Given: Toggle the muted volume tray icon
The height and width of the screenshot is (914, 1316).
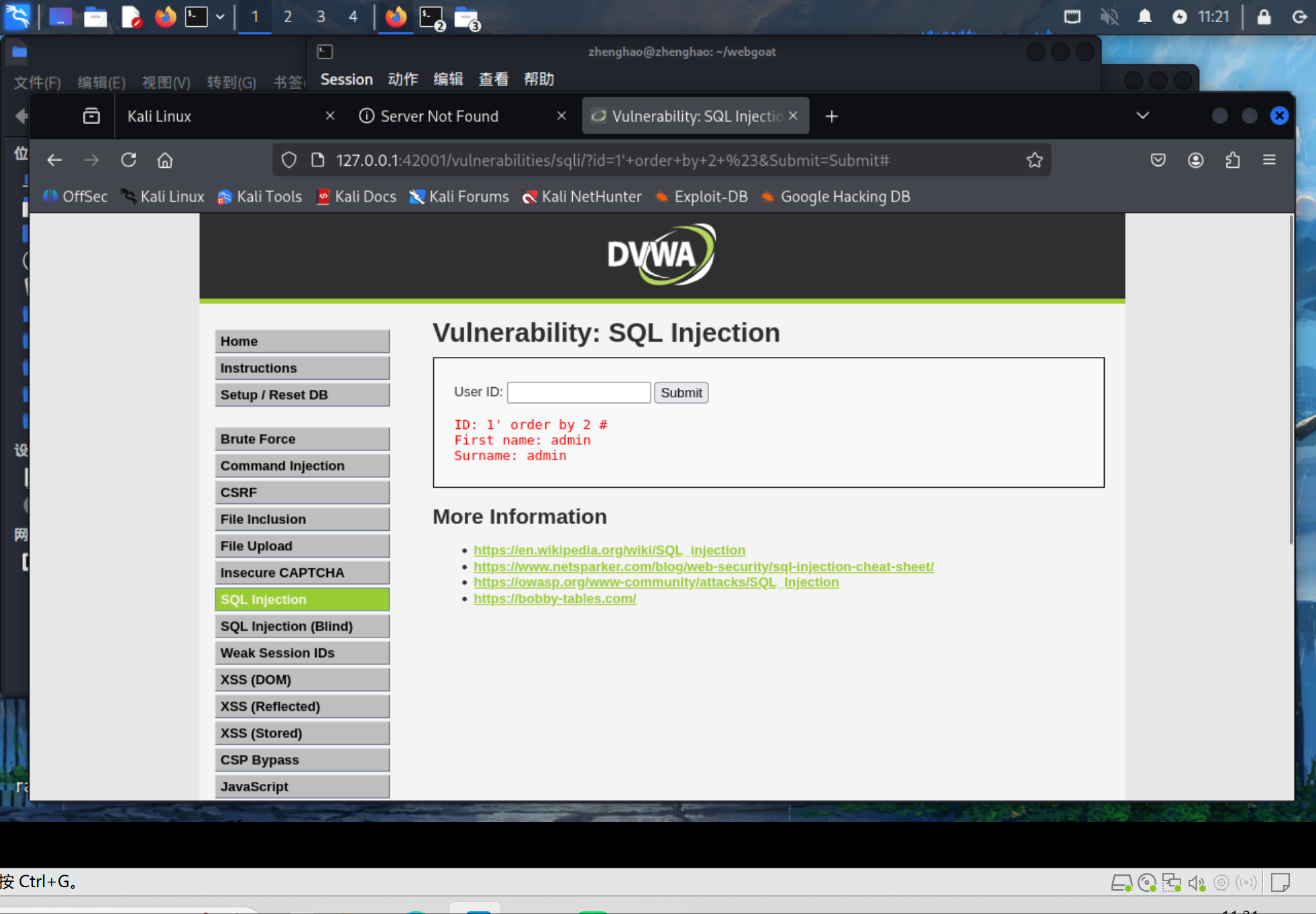Looking at the screenshot, I should 1109,17.
